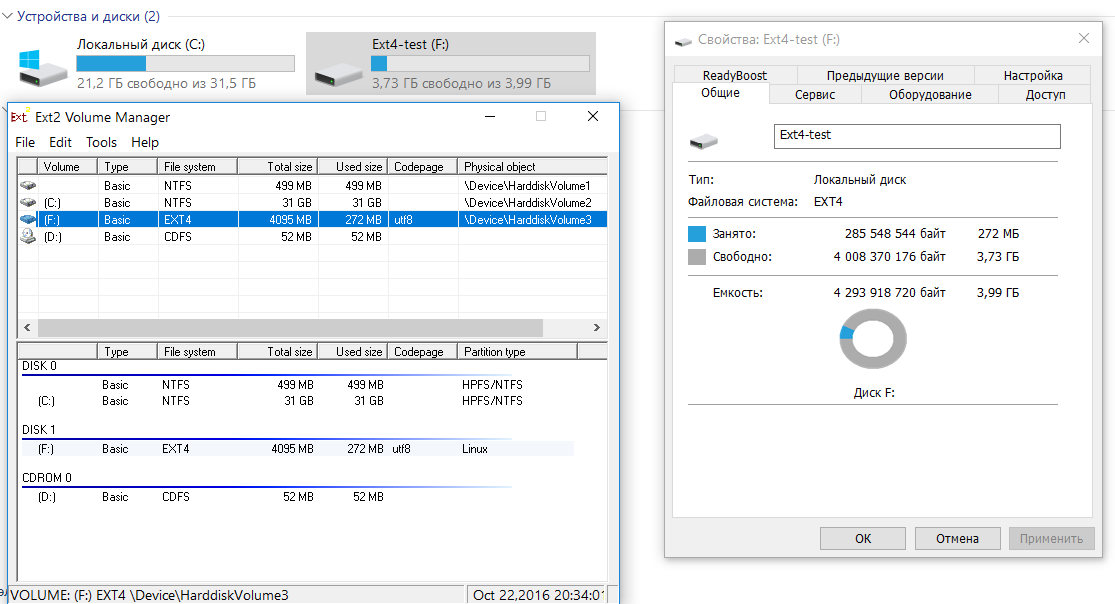Open the File menu
The width and height of the screenshot is (1115, 604).
(25, 143)
